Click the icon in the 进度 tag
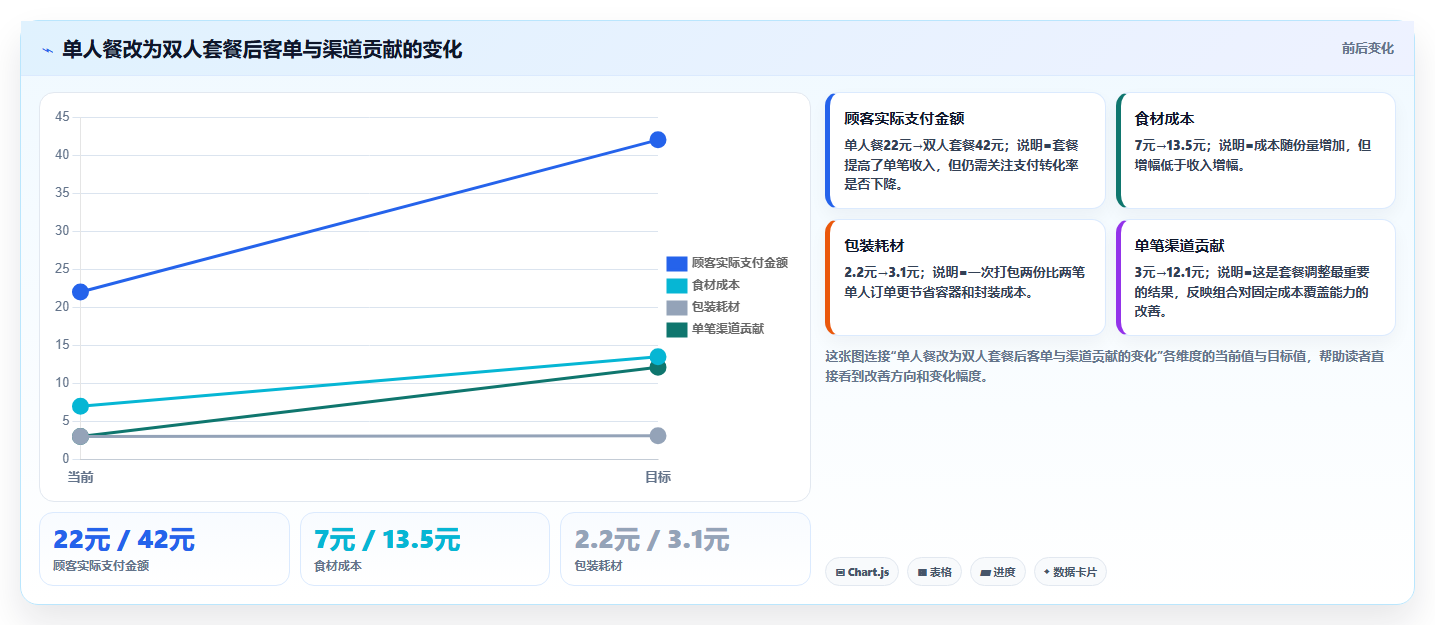 pos(985,573)
